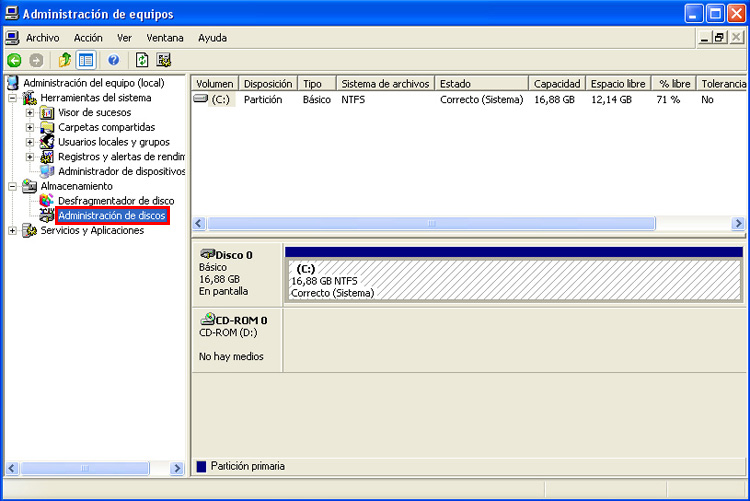The image size is (750, 501).
Task: Click the volume list scroll left arrow
Action: (x=199, y=223)
